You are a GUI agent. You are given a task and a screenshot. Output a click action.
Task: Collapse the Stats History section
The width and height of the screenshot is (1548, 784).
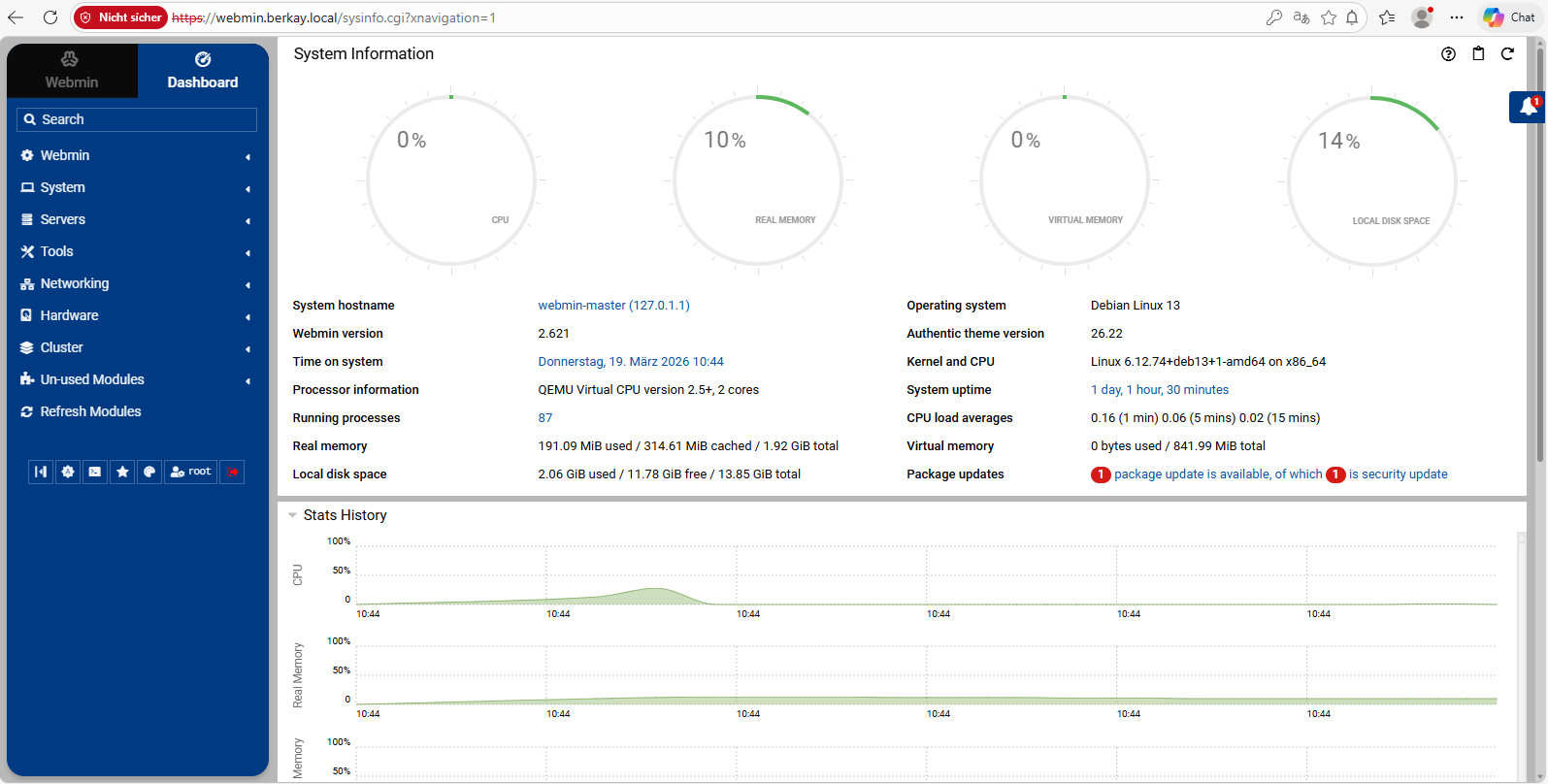click(293, 515)
